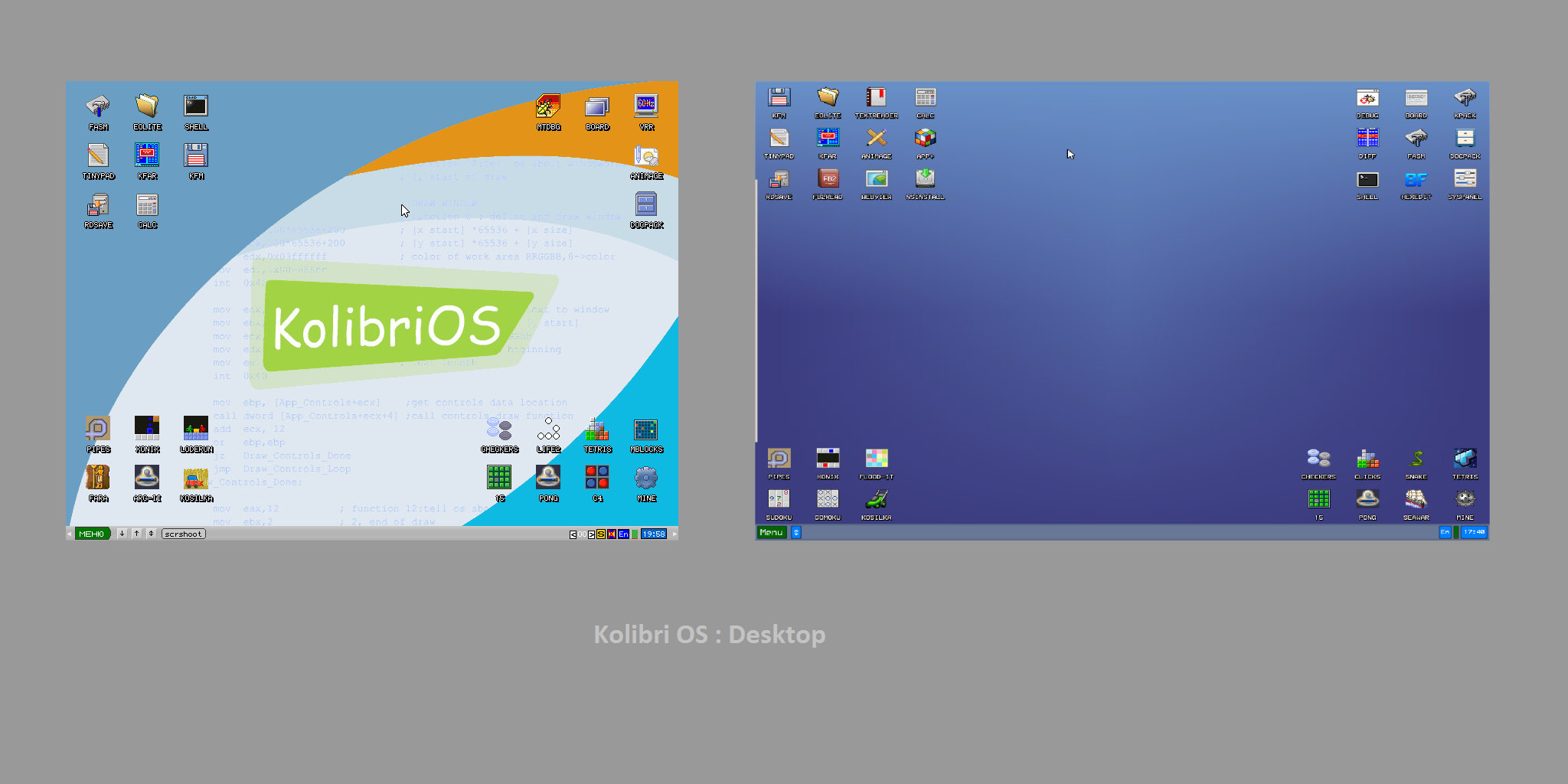Click the 19:58 taskbar clock
Image resolution: width=1568 pixels, height=784 pixels.
click(x=653, y=534)
